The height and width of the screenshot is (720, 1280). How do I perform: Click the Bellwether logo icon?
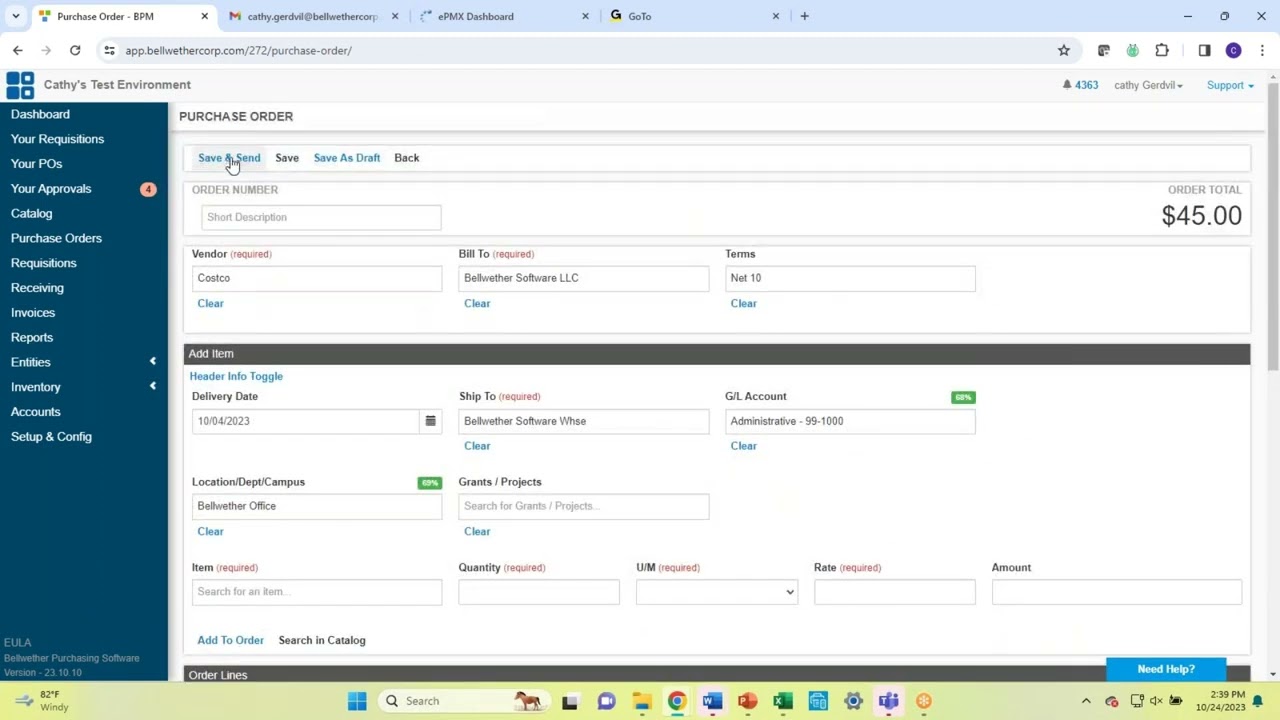[x=20, y=85]
